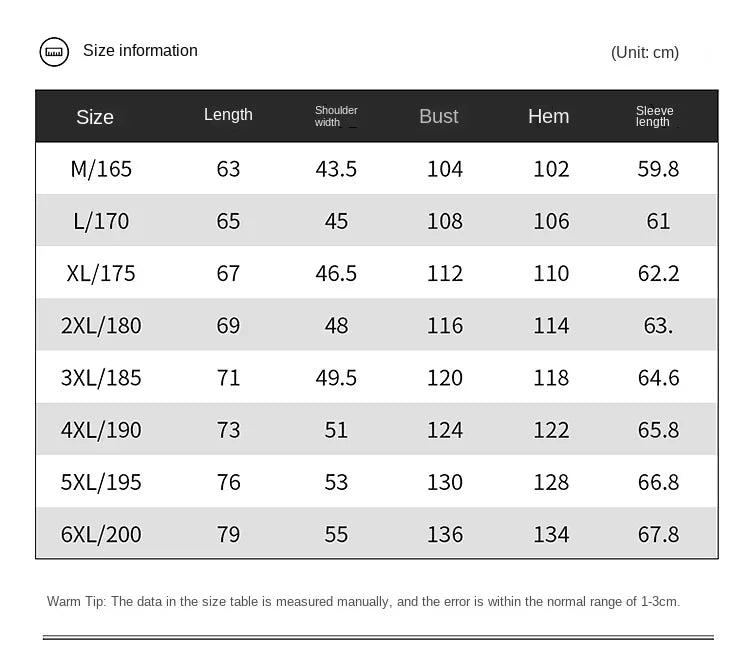The width and height of the screenshot is (750, 662).
Task: Click the 59.8 sleeve length value
Action: click(658, 169)
